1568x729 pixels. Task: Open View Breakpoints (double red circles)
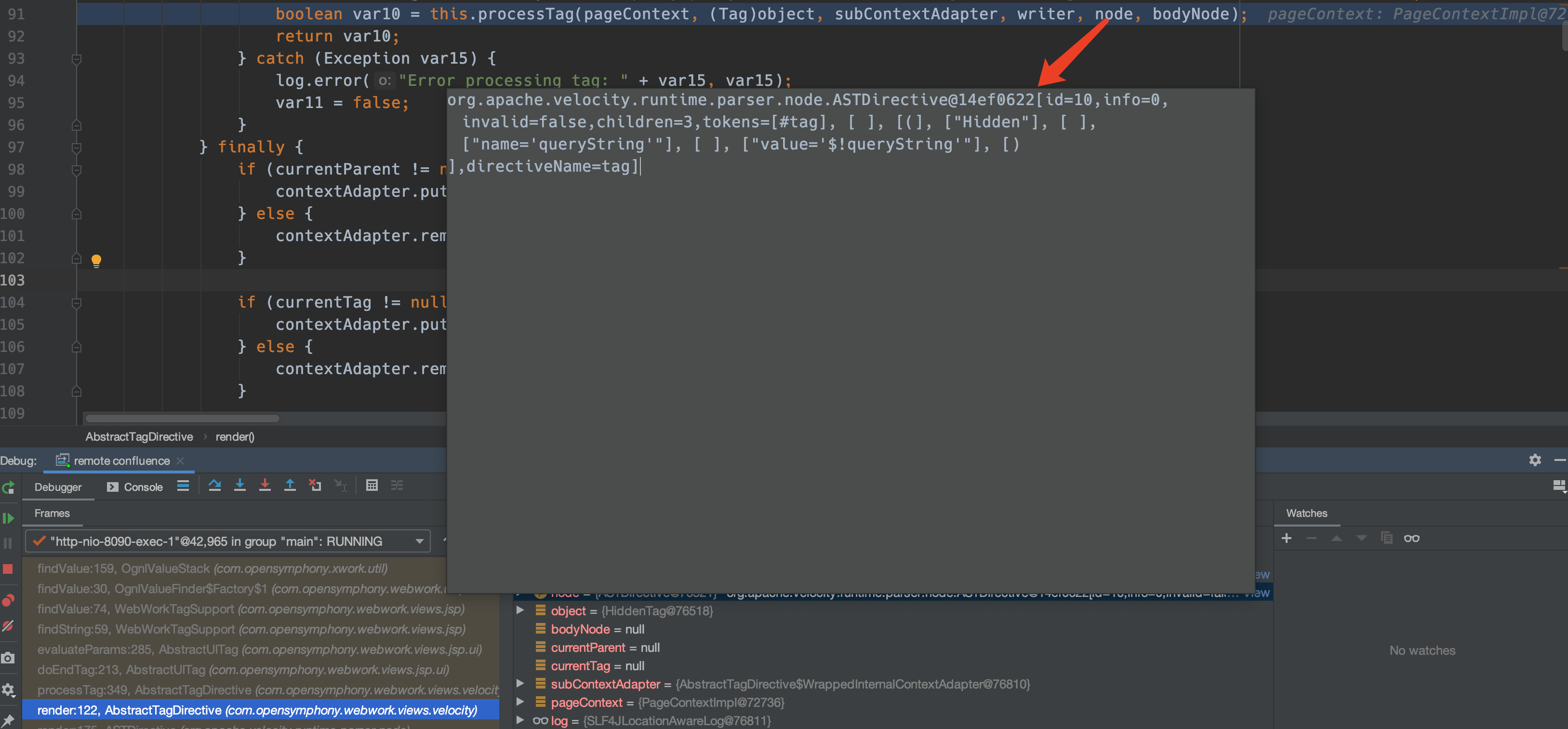point(8,601)
